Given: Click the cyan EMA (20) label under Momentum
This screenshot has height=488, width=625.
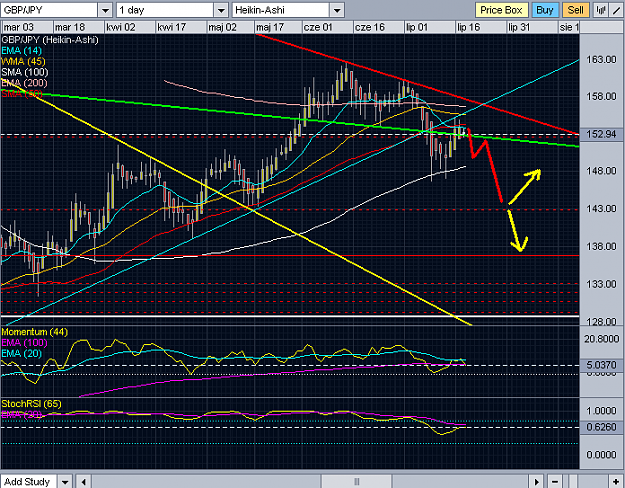Looking at the screenshot, I should 22,353.
